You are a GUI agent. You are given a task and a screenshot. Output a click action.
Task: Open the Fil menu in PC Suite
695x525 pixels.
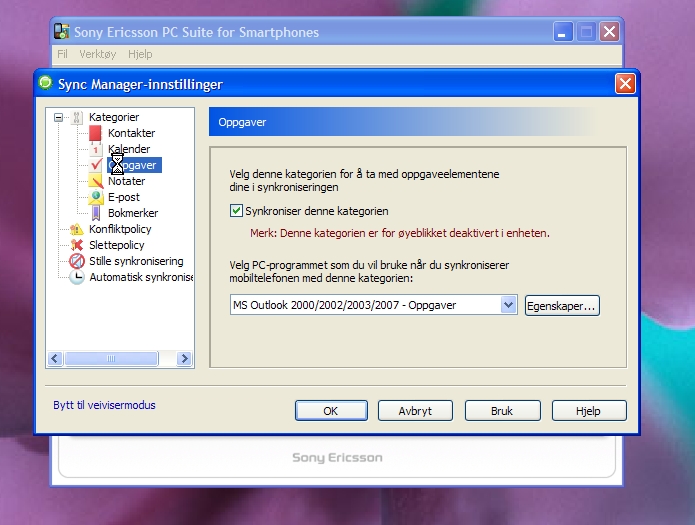[x=62, y=54]
